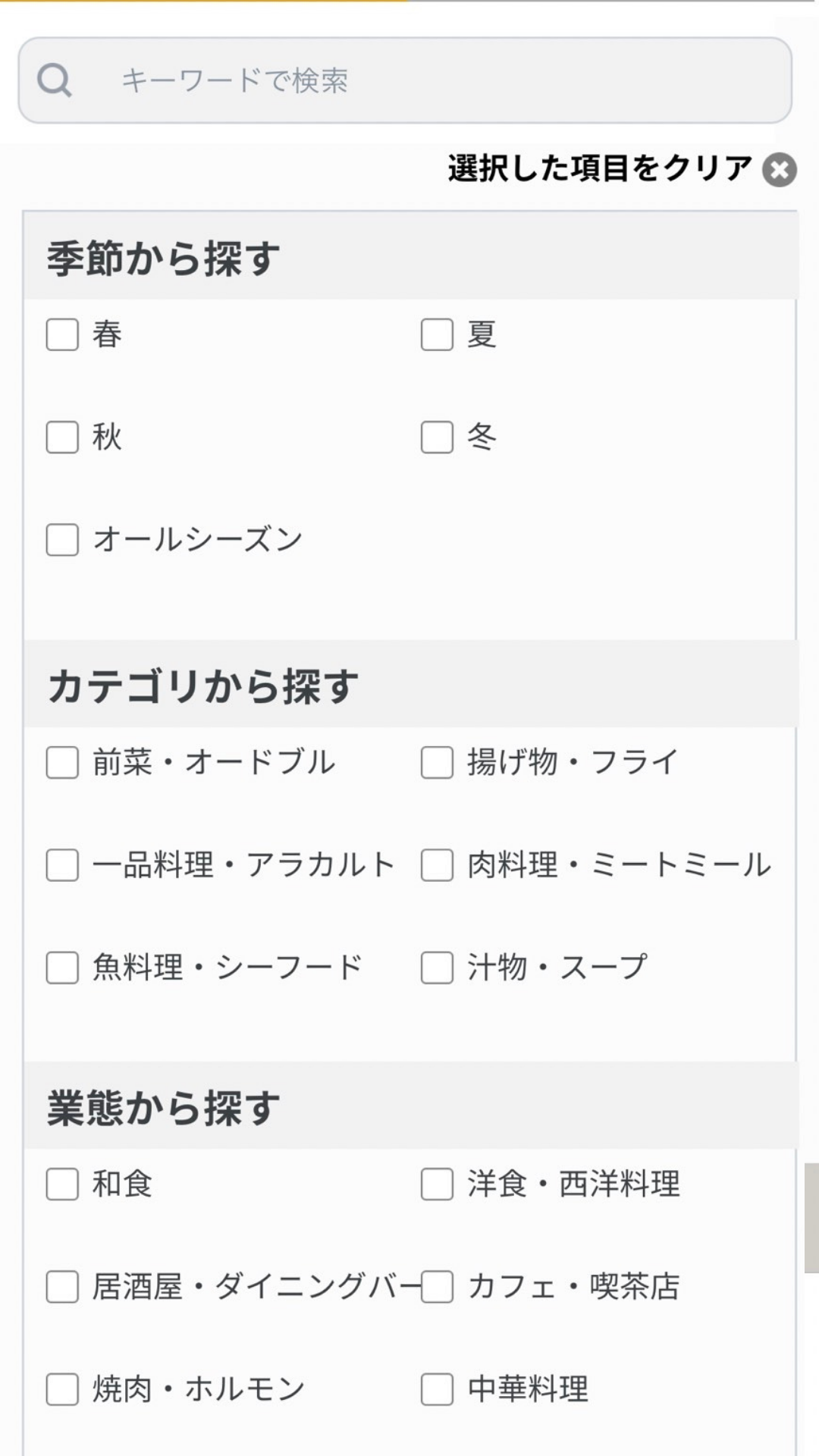The image size is (819, 1456).
Task: Click the magnifier search icon
Action: (x=55, y=80)
